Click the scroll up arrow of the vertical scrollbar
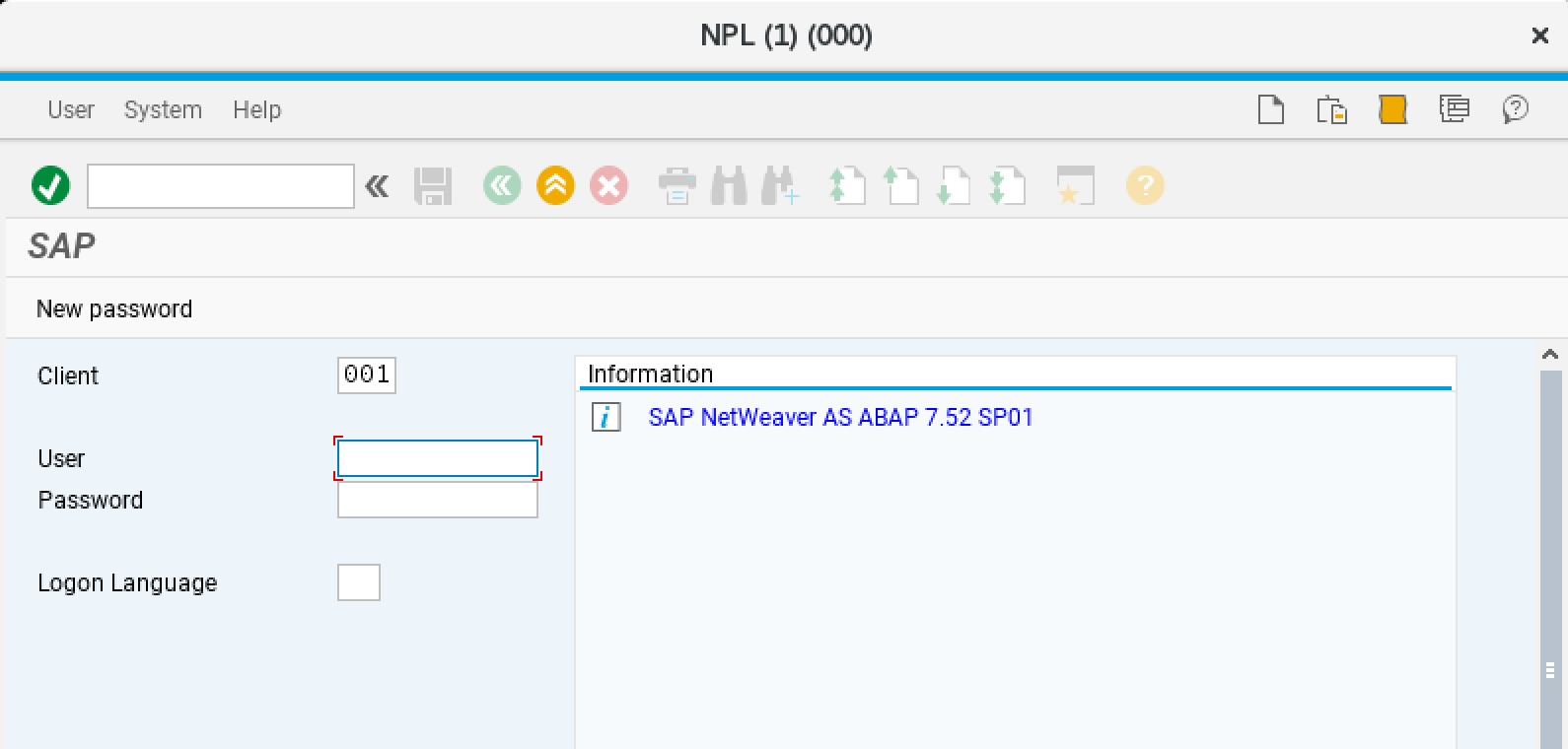The height and width of the screenshot is (749, 1568). (1550, 354)
